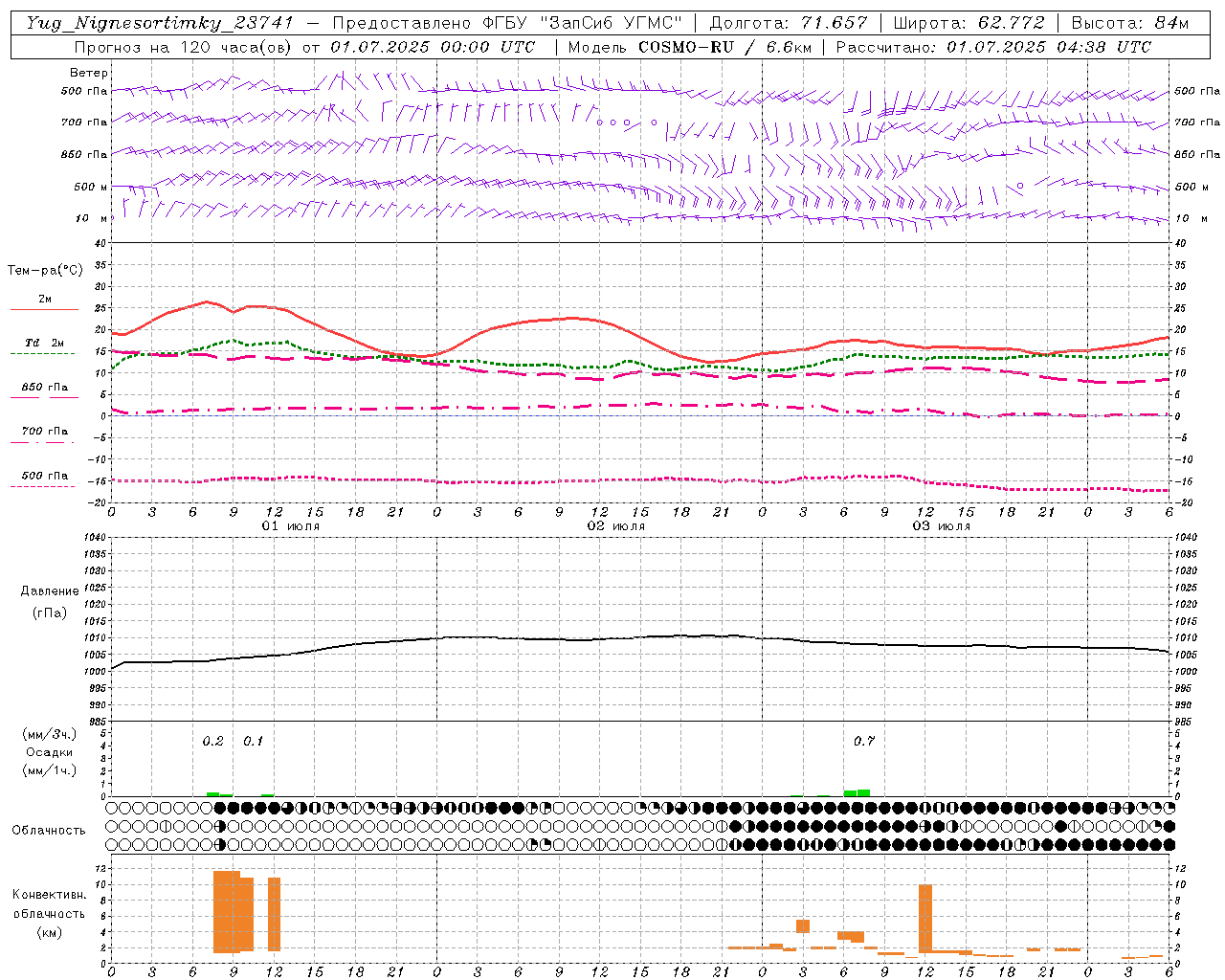Select the 500 м wind level label on left axis
This screenshot has height=980, width=1225.
[x=90, y=187]
